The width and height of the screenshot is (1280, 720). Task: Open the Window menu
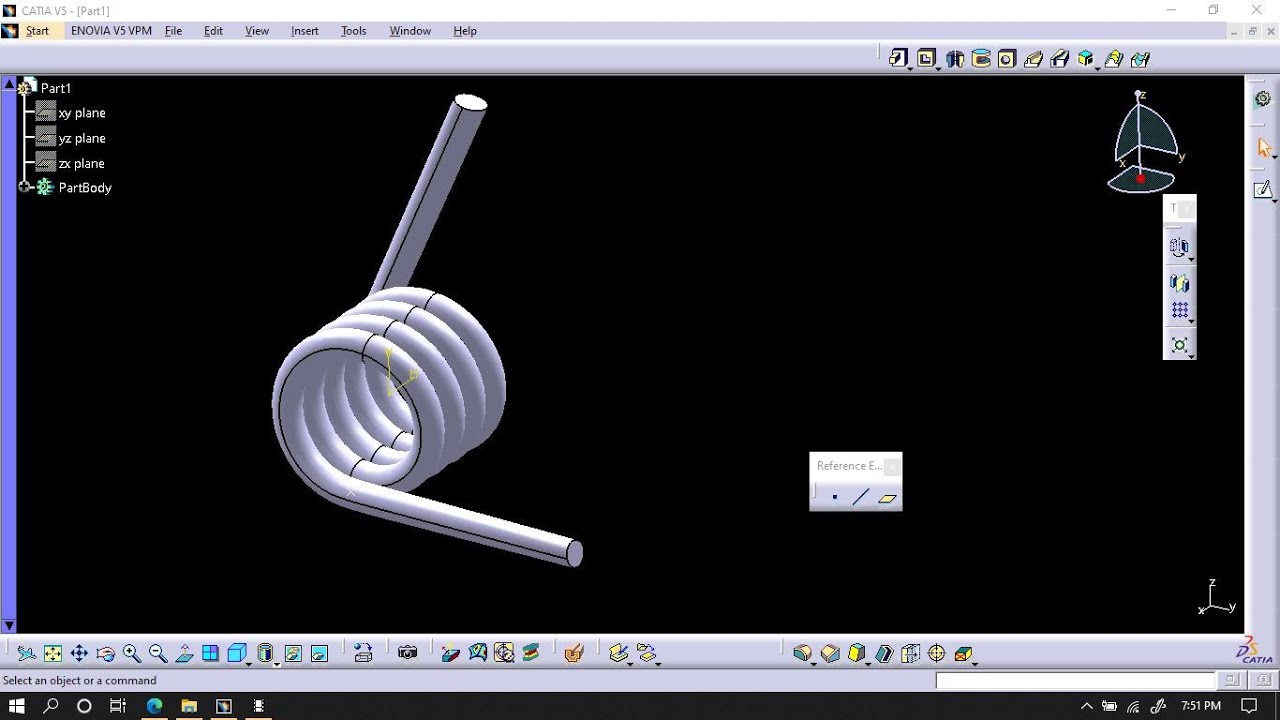pos(410,31)
